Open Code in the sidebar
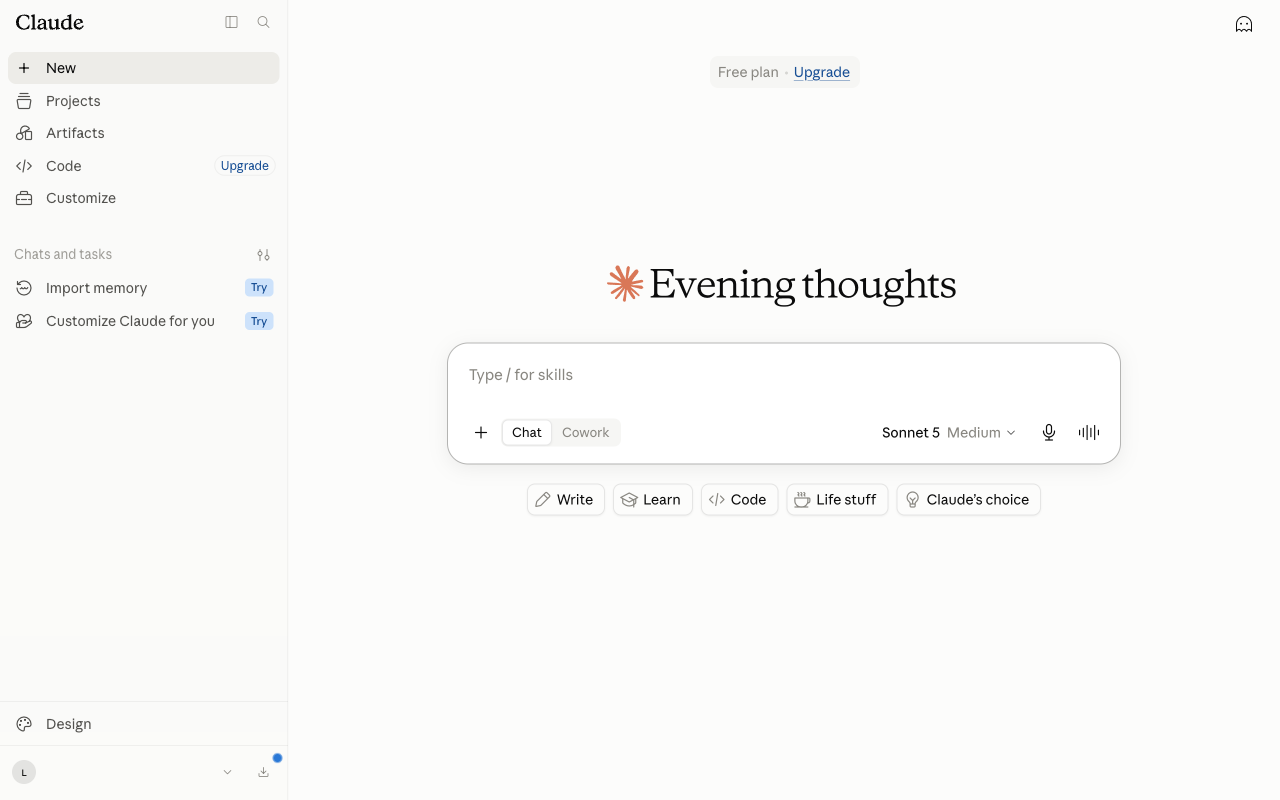Screen dimensions: 1280x800 144,166
